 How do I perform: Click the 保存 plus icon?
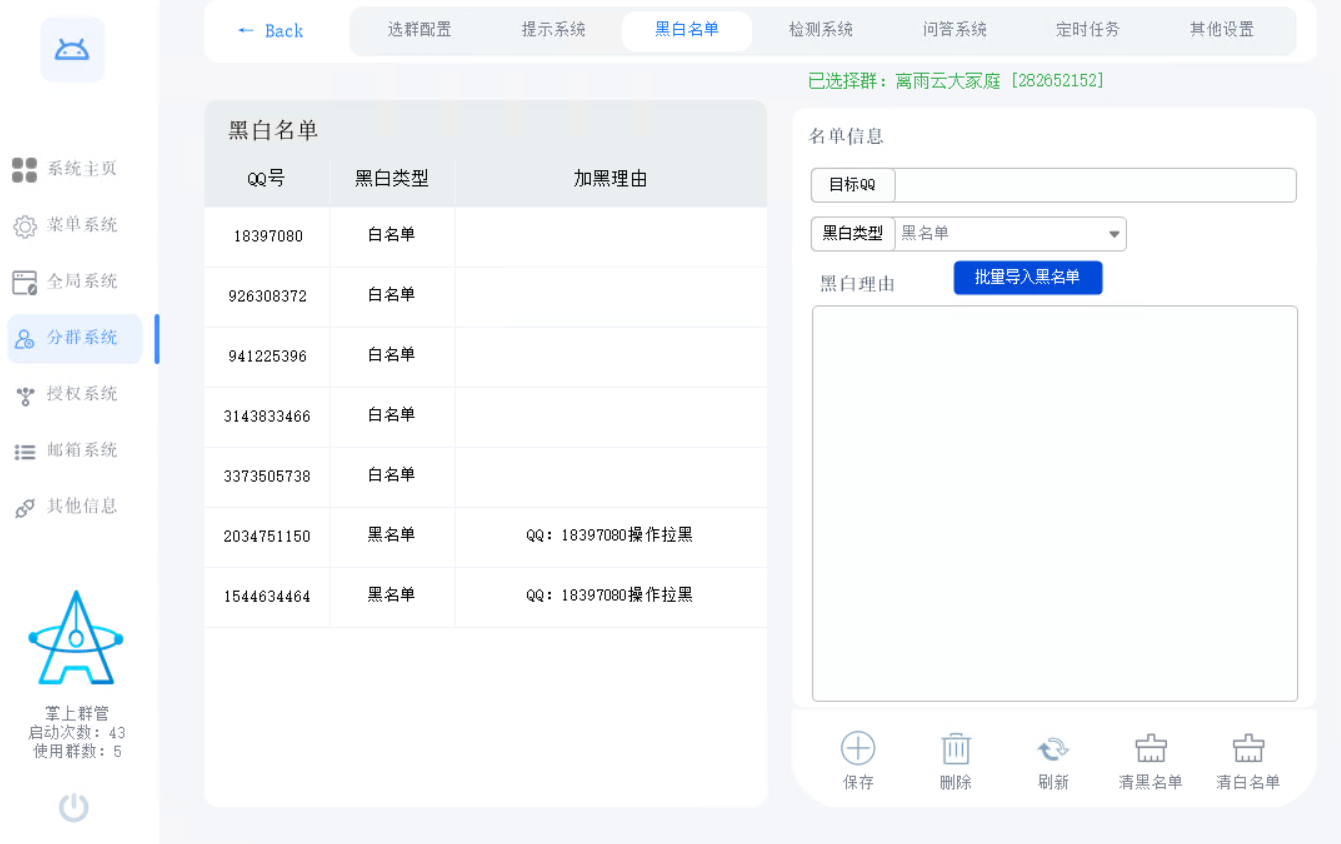click(x=858, y=749)
